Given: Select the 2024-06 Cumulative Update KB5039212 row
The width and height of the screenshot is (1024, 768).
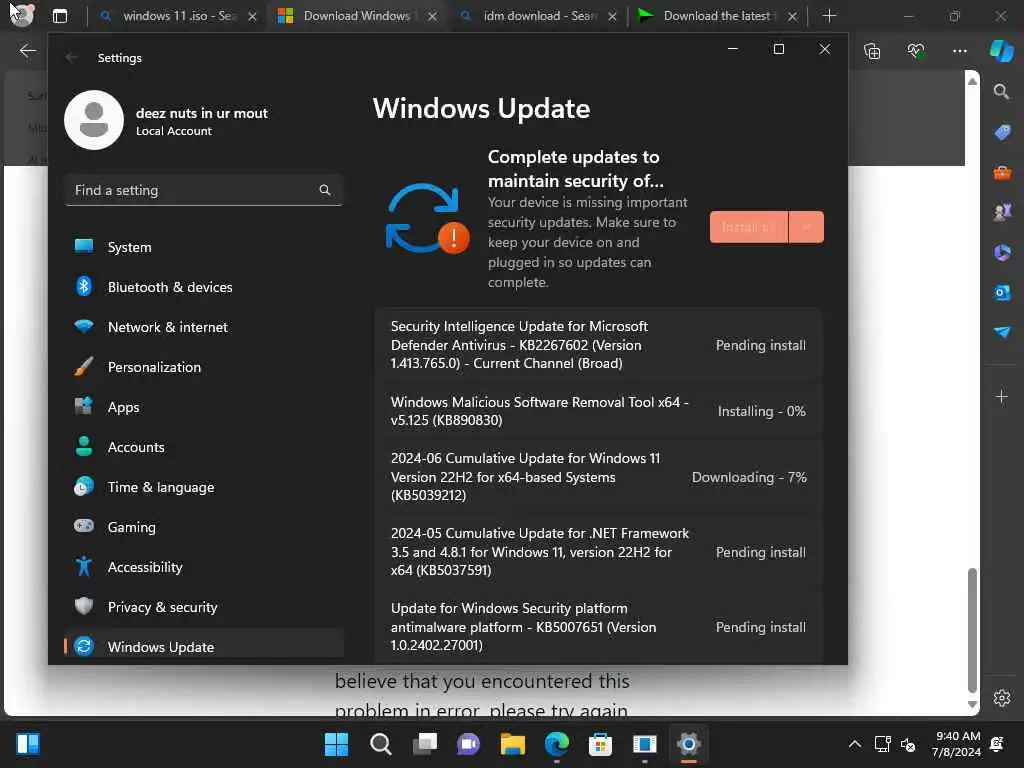Looking at the screenshot, I should [x=598, y=477].
